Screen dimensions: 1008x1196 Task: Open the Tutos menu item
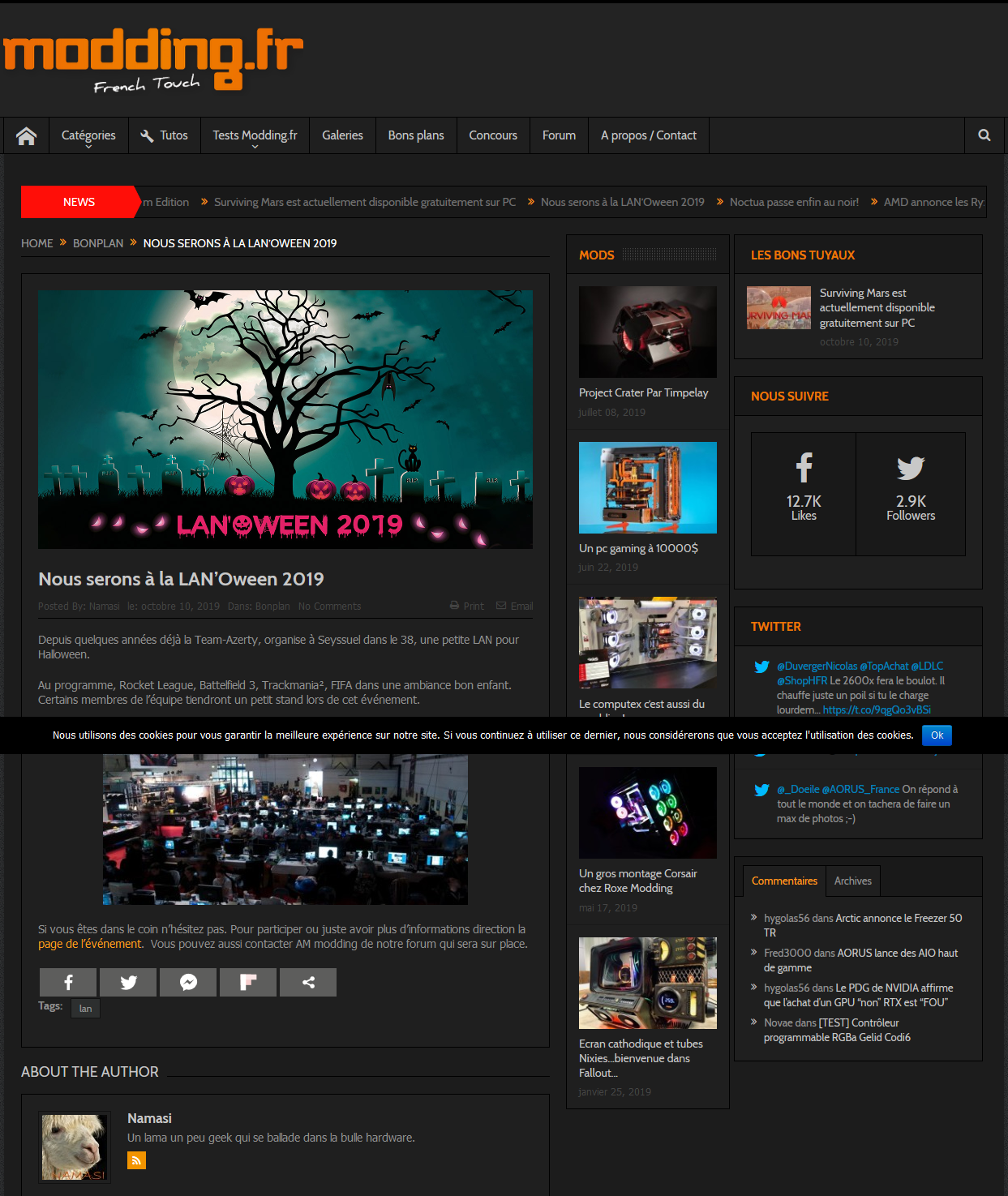click(x=164, y=135)
